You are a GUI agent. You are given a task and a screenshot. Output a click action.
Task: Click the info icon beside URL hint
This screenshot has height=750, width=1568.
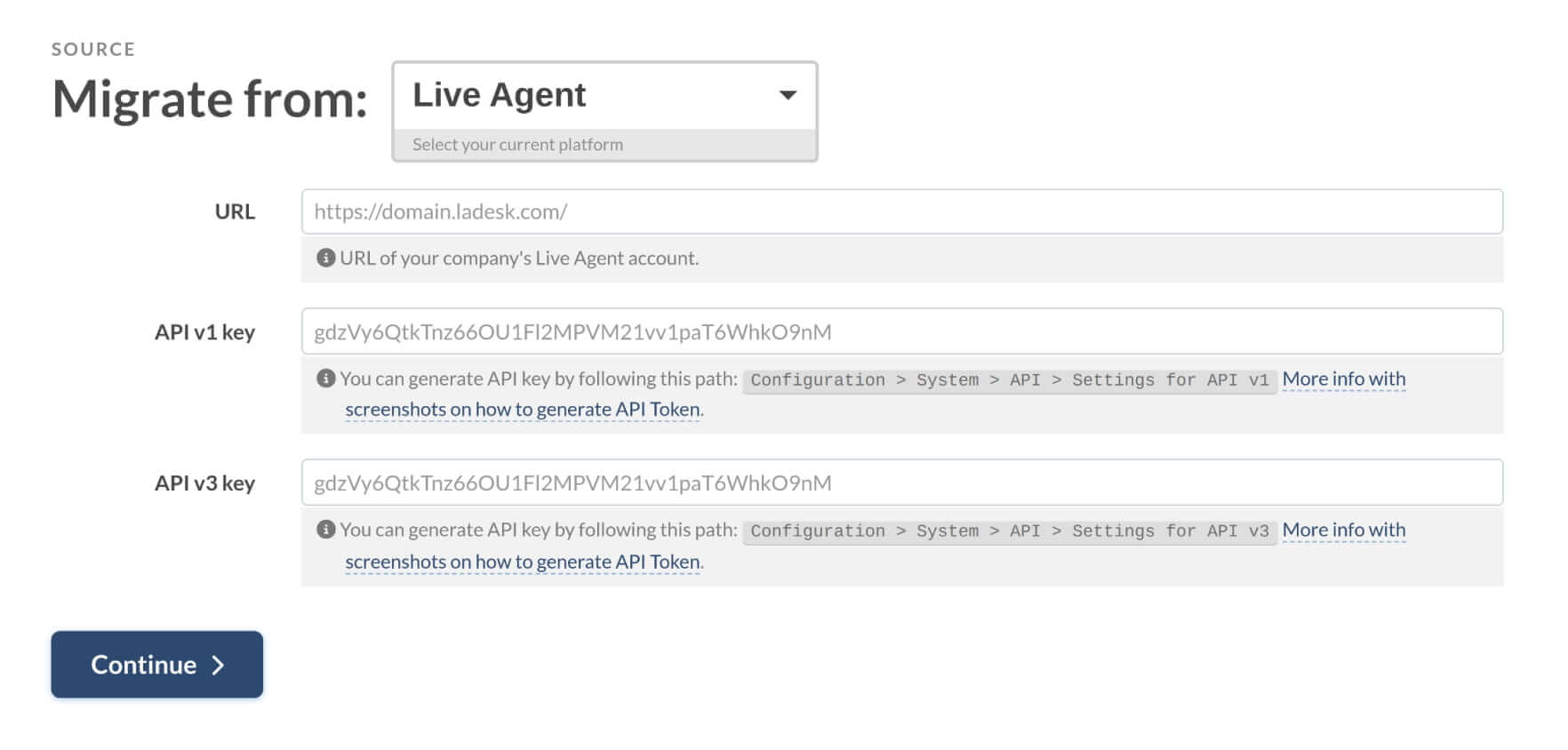[326, 258]
